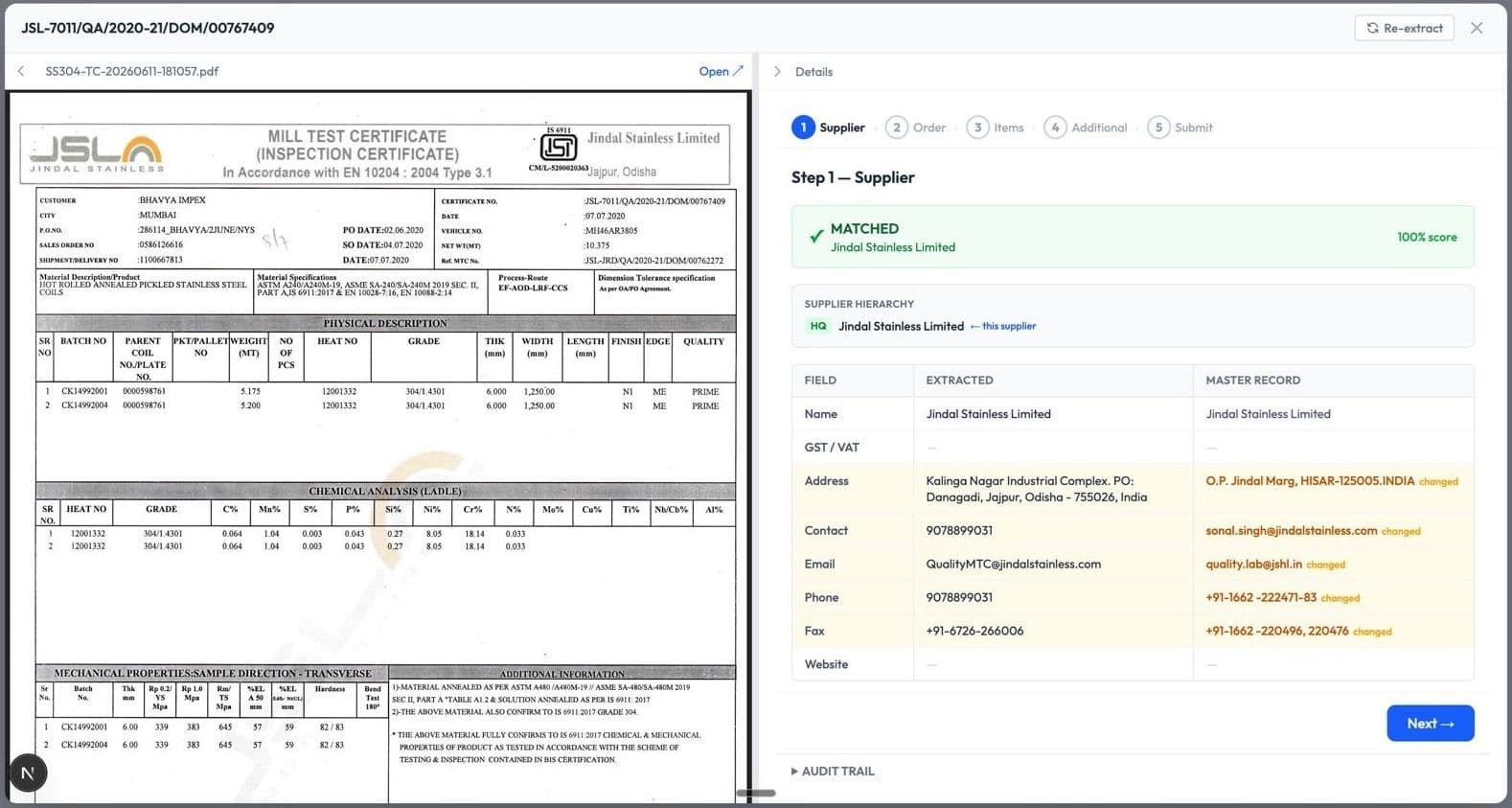
Task: Click the 'Step 1 — Supplier' heading
Action: pos(853,177)
